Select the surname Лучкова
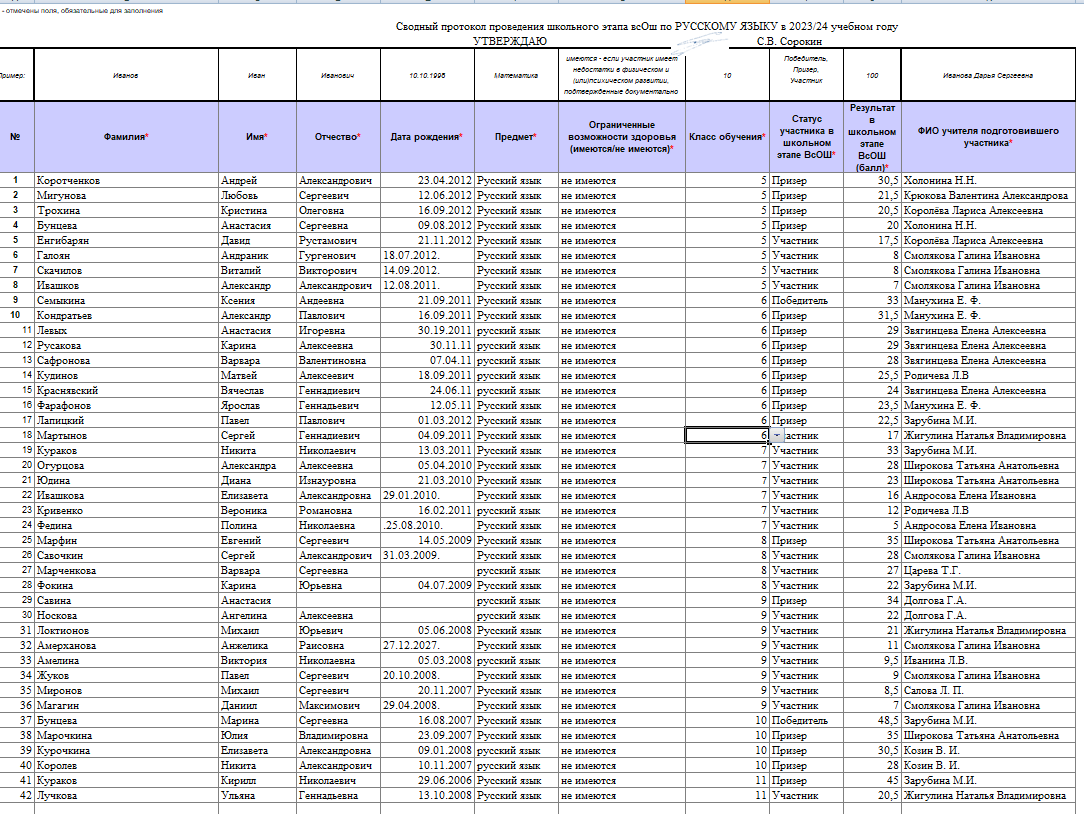The image size is (1084, 814). (57, 796)
